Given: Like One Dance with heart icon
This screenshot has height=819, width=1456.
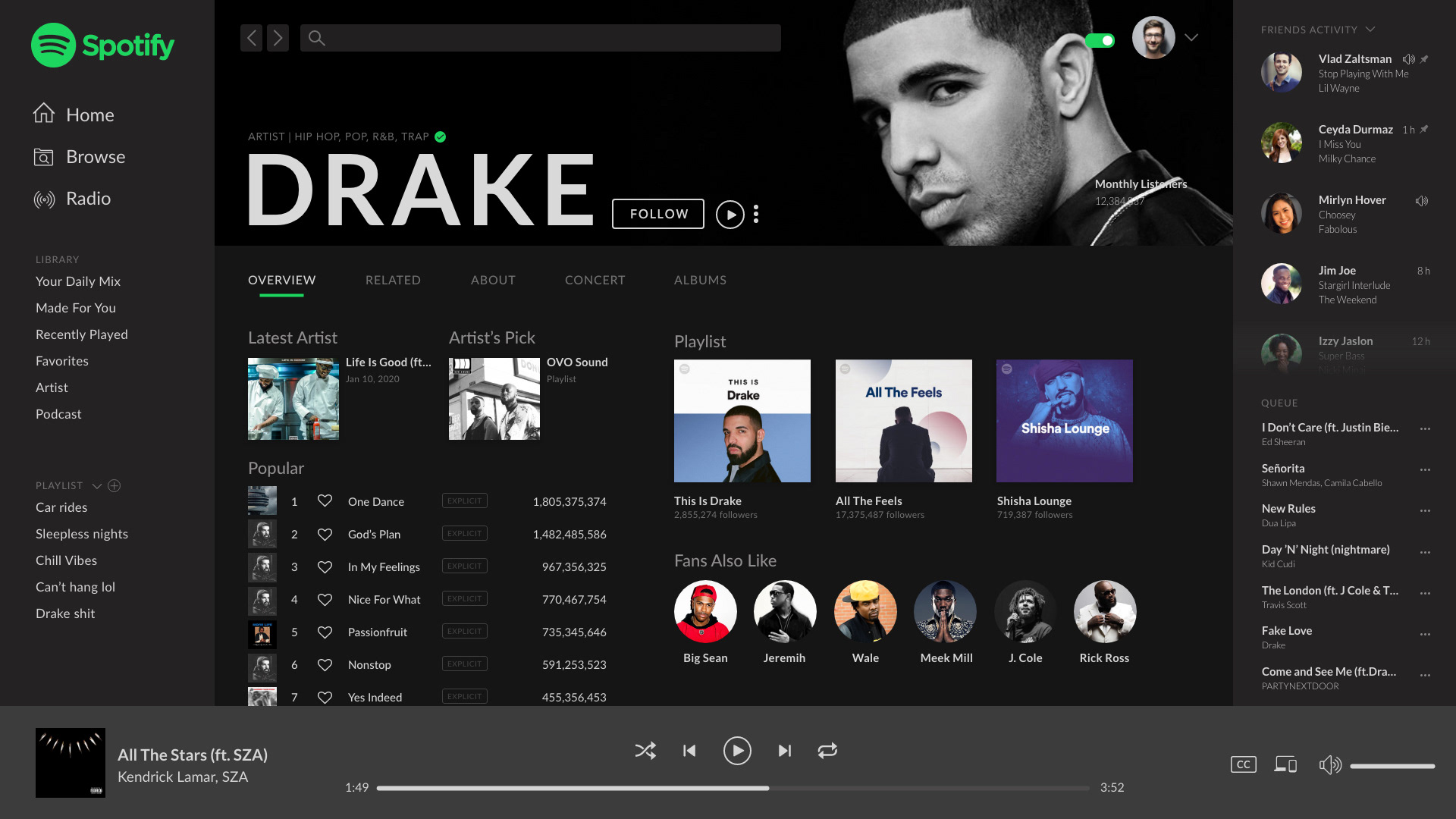Looking at the screenshot, I should pos(325,501).
